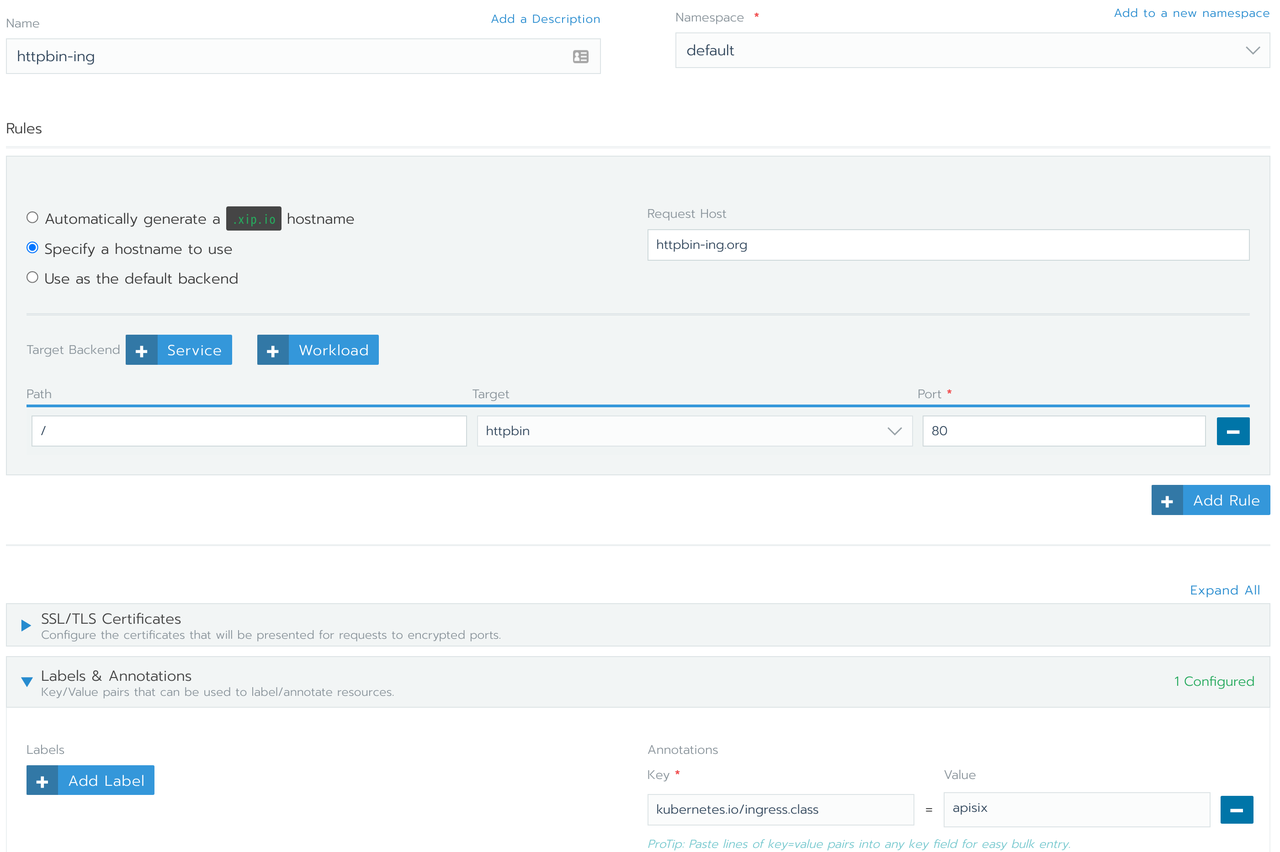The image size is (1280, 852).
Task: Click the card icon in Name field
Action: click(x=580, y=57)
